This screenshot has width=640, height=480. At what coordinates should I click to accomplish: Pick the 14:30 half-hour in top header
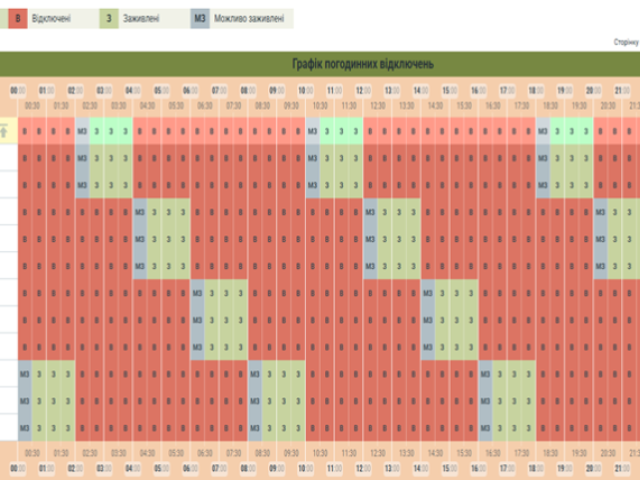coord(436,105)
